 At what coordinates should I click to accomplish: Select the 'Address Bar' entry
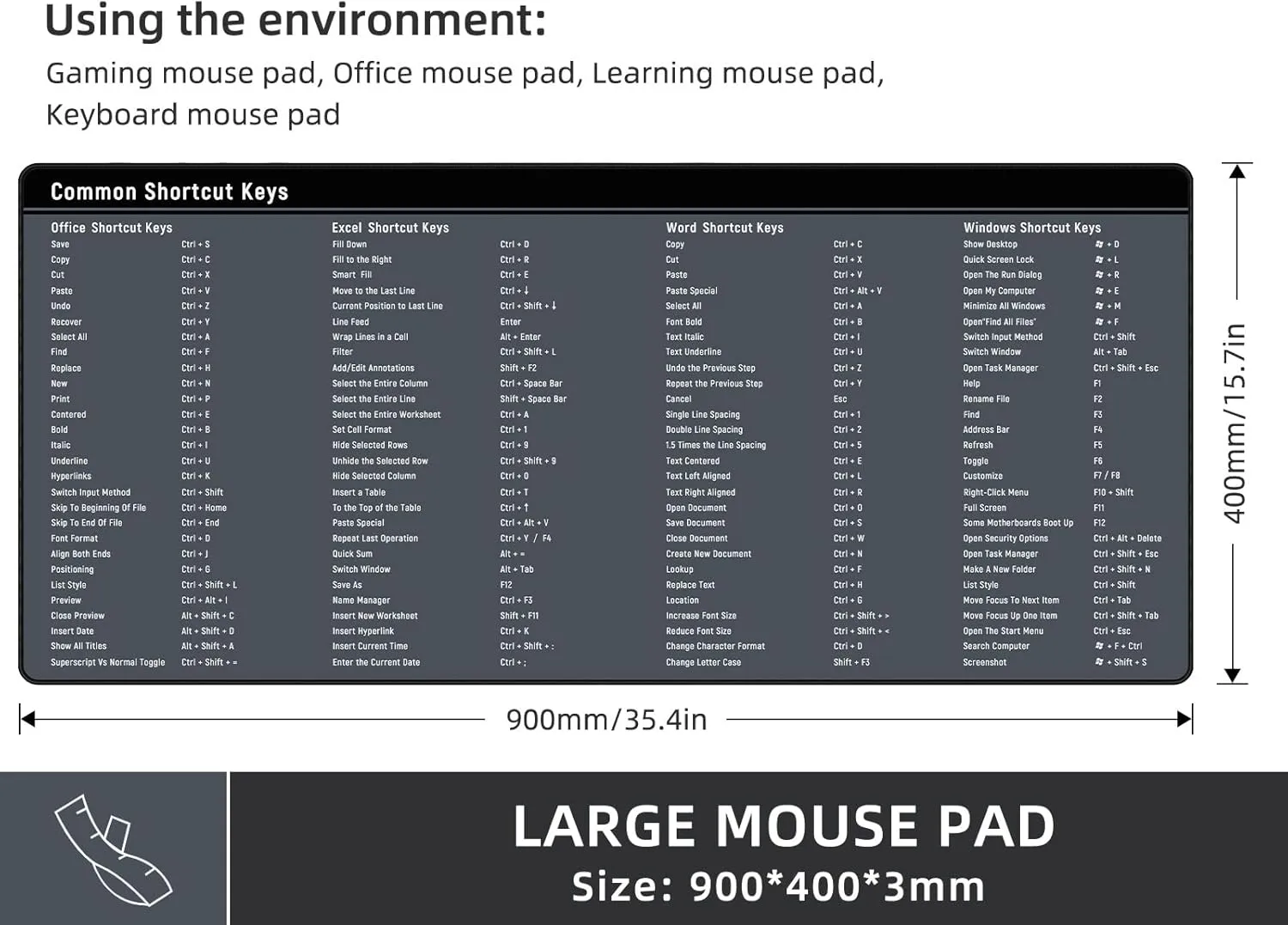tap(986, 430)
